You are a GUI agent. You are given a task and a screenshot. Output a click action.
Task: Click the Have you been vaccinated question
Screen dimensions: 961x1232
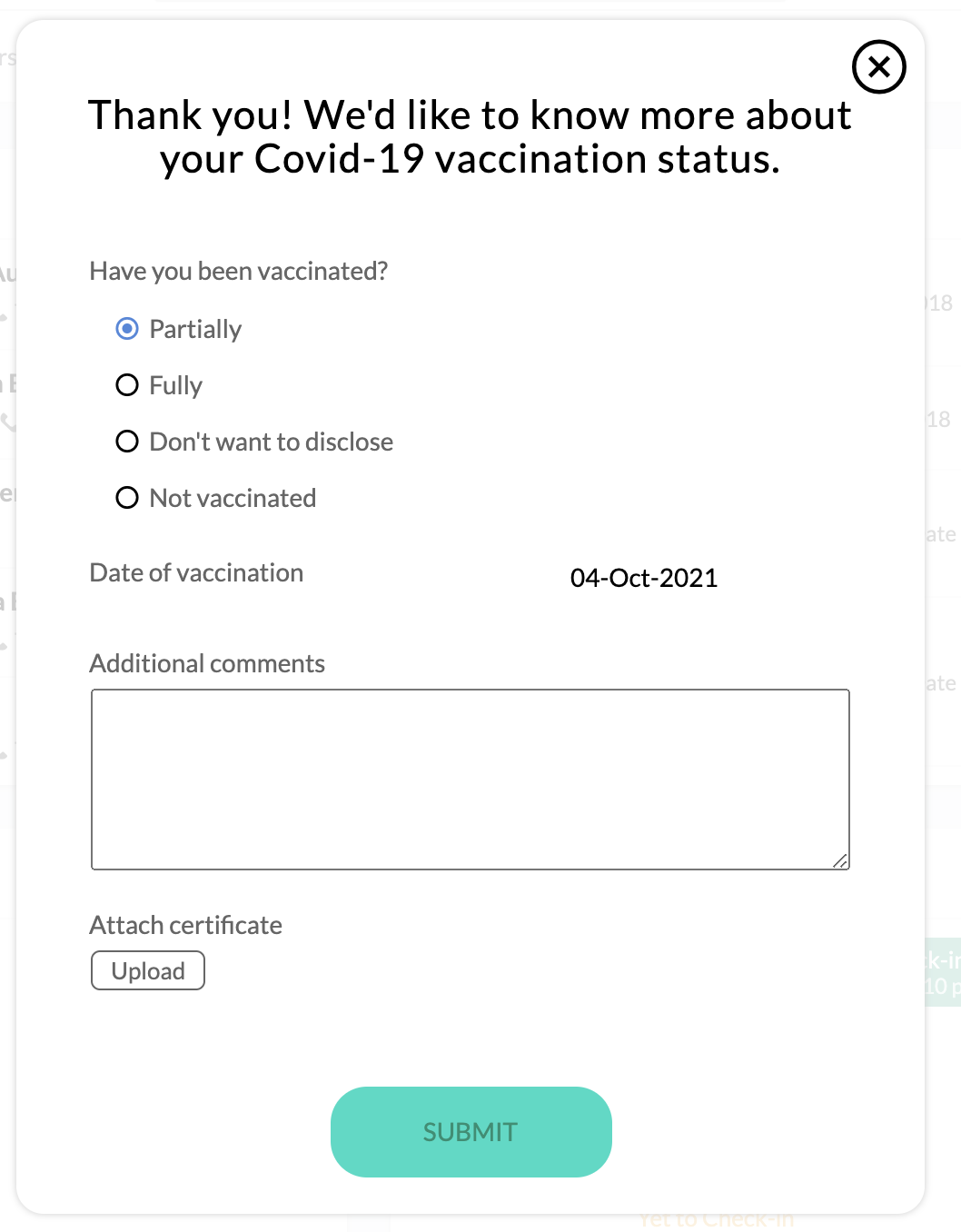click(239, 271)
